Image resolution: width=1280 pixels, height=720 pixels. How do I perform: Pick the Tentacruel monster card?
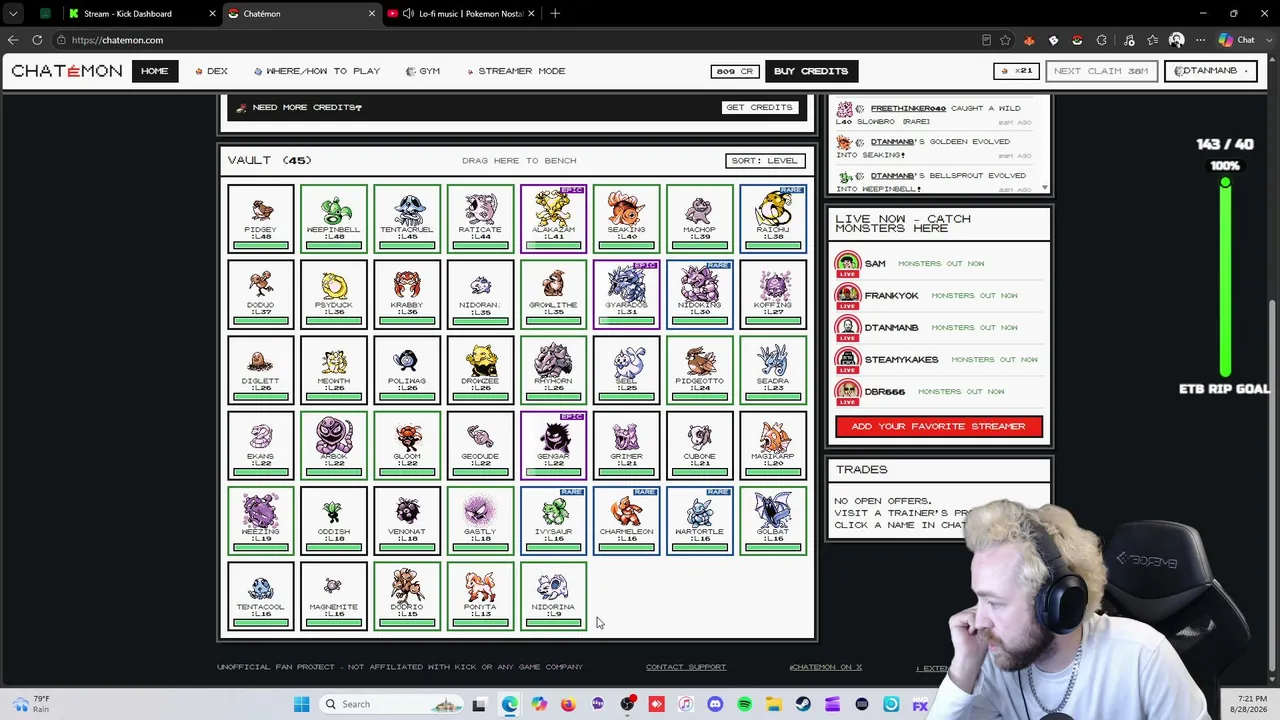point(407,218)
